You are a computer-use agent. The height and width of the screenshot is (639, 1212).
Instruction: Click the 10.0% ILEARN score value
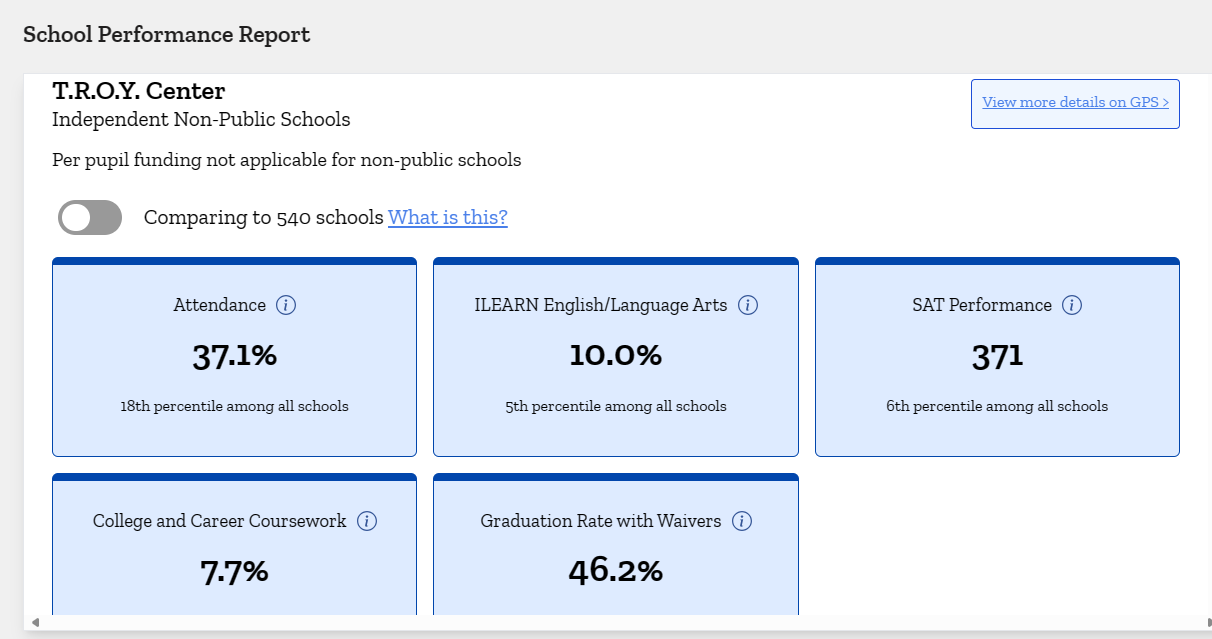(615, 355)
